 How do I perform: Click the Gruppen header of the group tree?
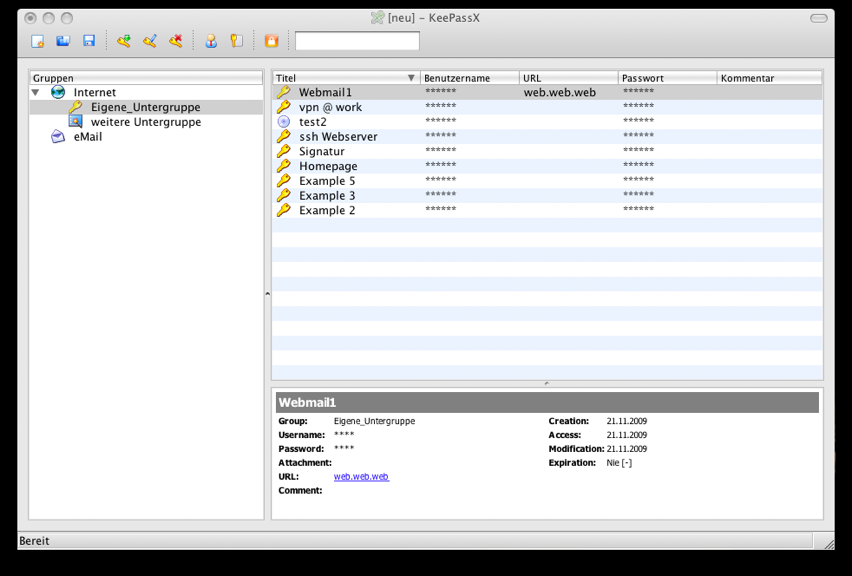point(146,78)
